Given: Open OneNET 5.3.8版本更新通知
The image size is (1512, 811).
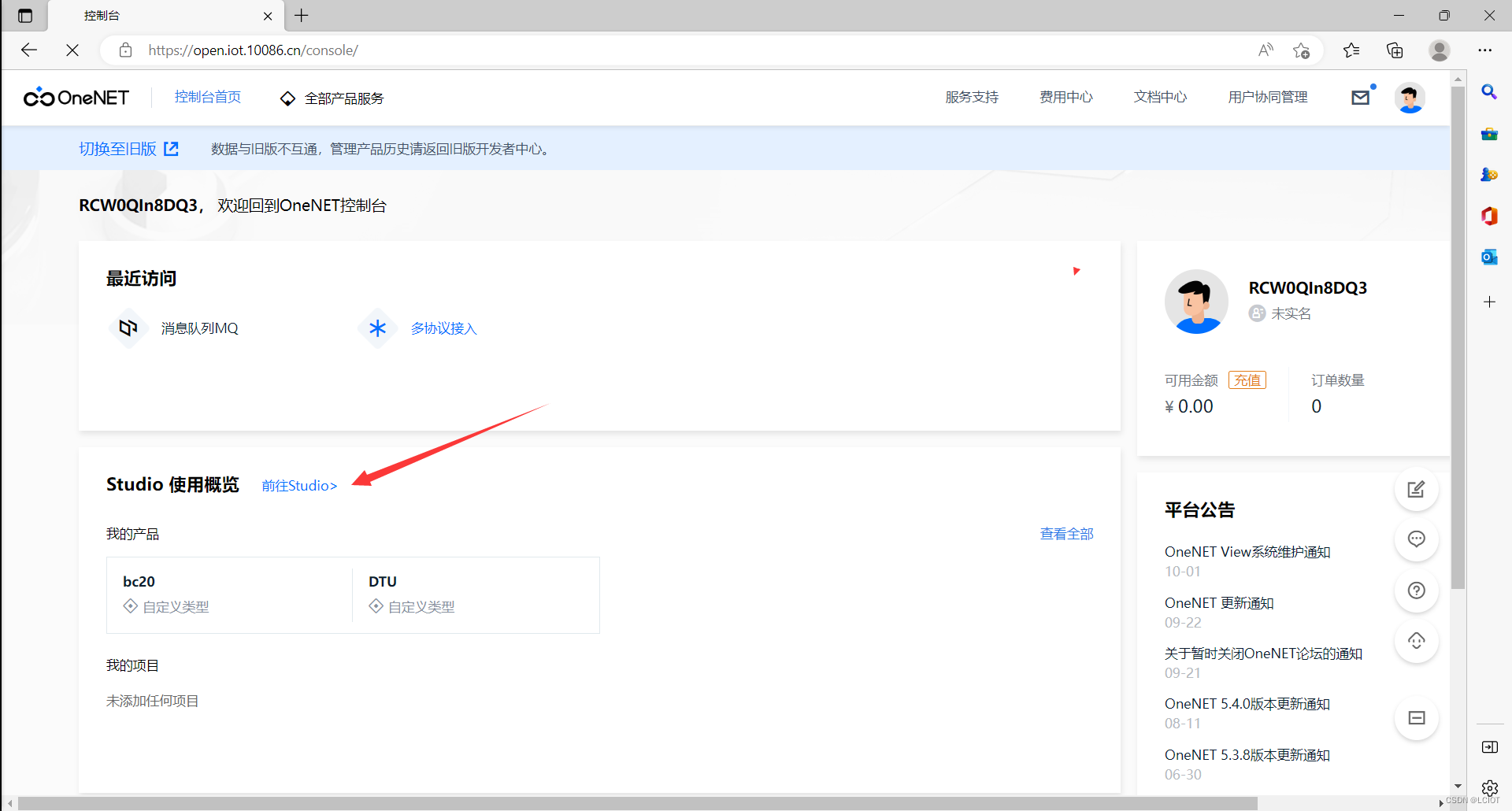Looking at the screenshot, I should click(1247, 755).
